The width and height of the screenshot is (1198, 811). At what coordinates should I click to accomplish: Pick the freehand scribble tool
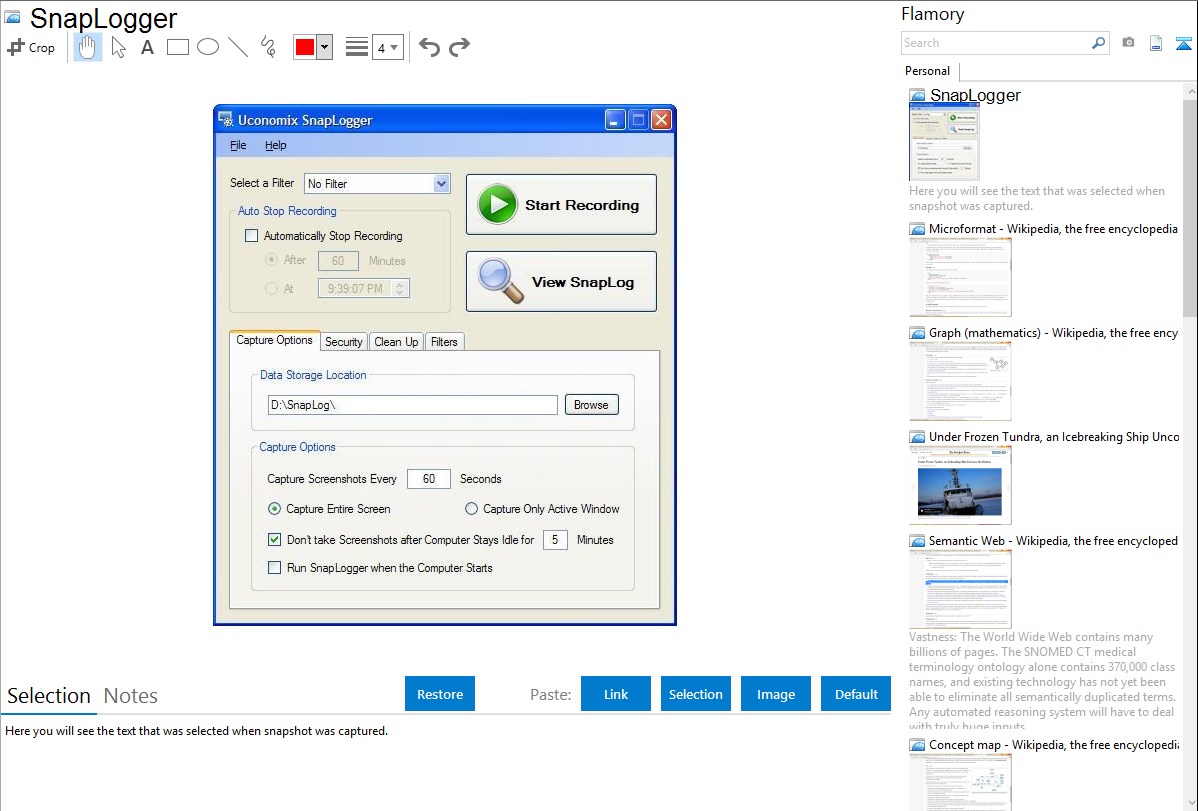click(x=268, y=47)
